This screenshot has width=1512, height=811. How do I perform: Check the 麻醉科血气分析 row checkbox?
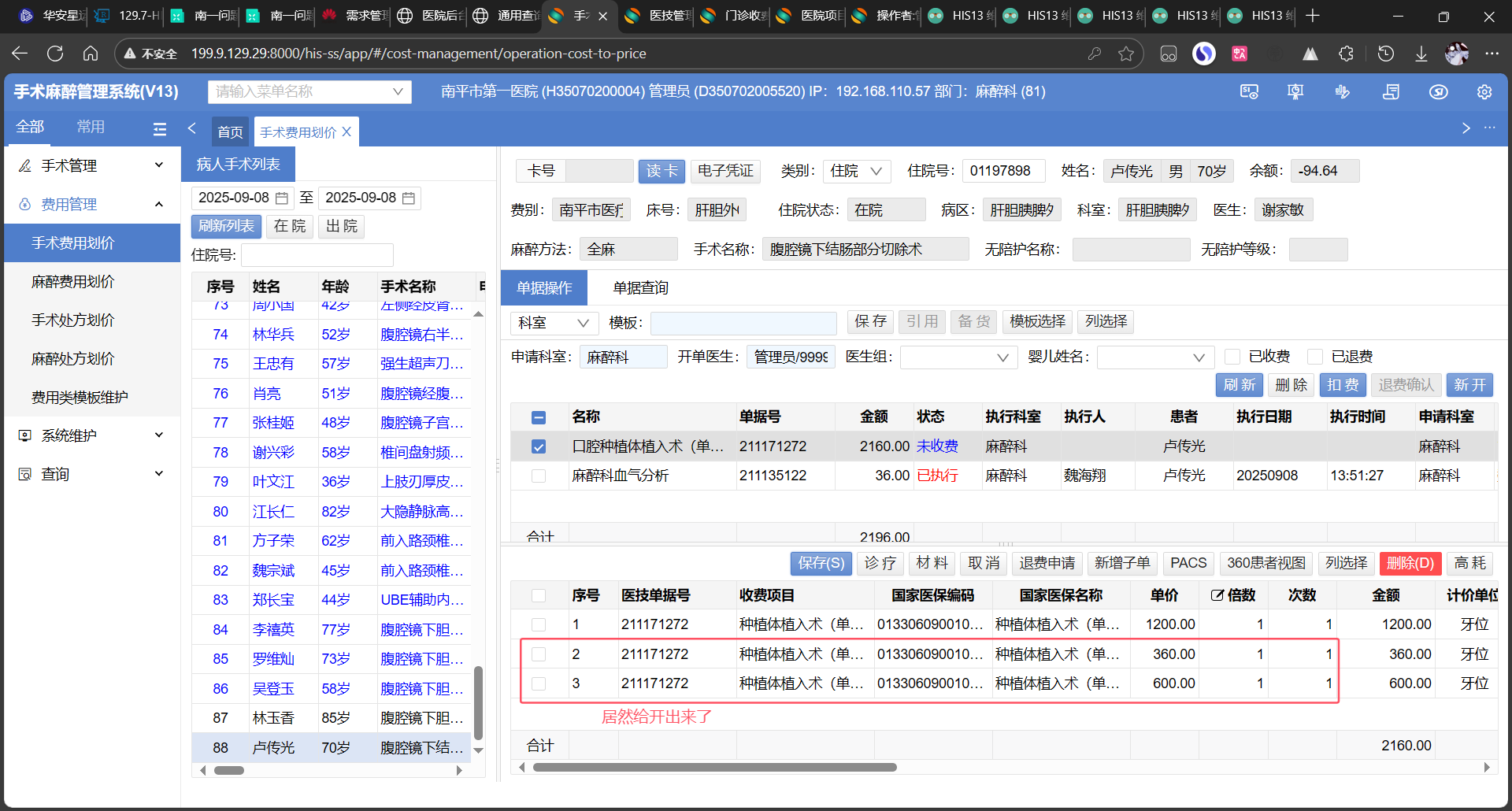[x=539, y=476]
